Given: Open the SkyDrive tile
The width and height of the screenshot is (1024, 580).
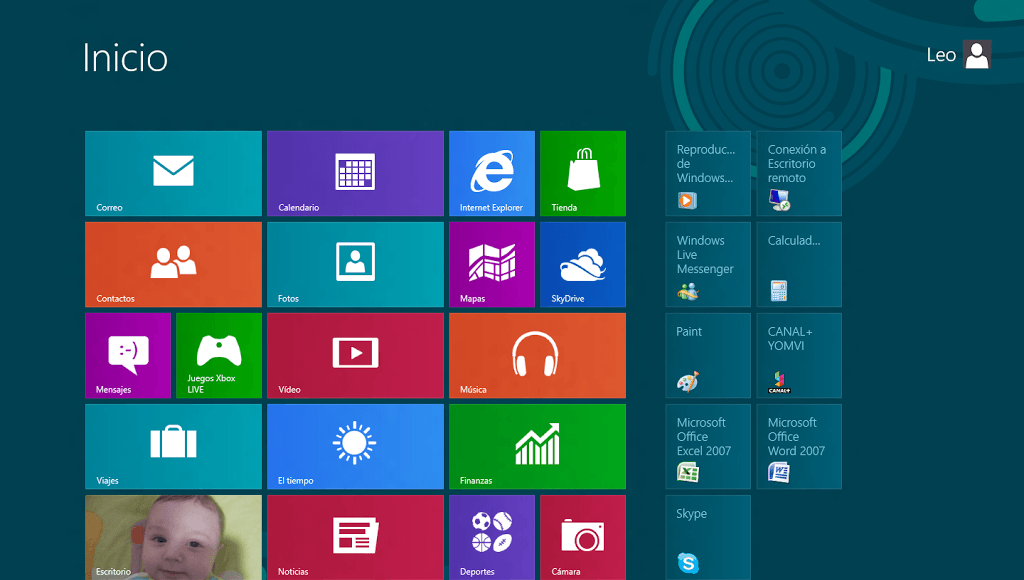Looking at the screenshot, I should click(583, 265).
